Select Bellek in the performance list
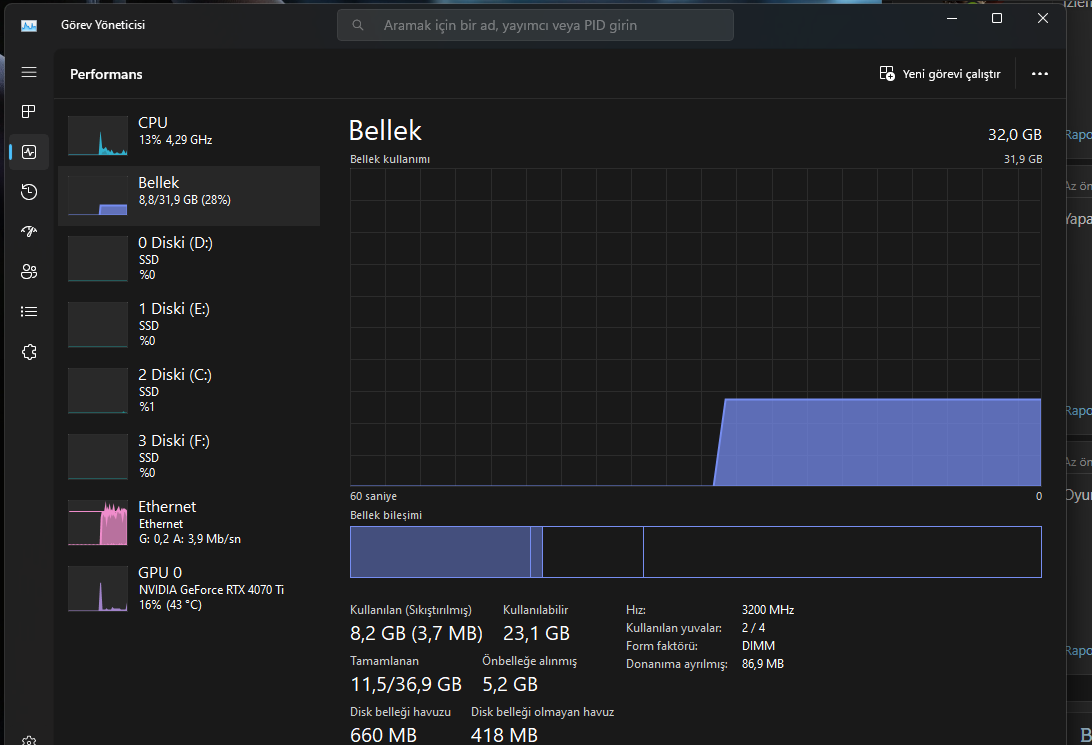The image size is (1092, 745). click(x=189, y=196)
